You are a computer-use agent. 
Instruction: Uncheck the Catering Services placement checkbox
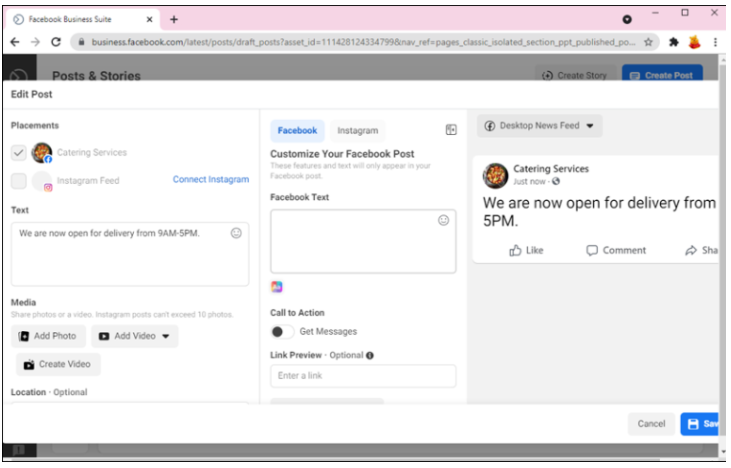19,152
